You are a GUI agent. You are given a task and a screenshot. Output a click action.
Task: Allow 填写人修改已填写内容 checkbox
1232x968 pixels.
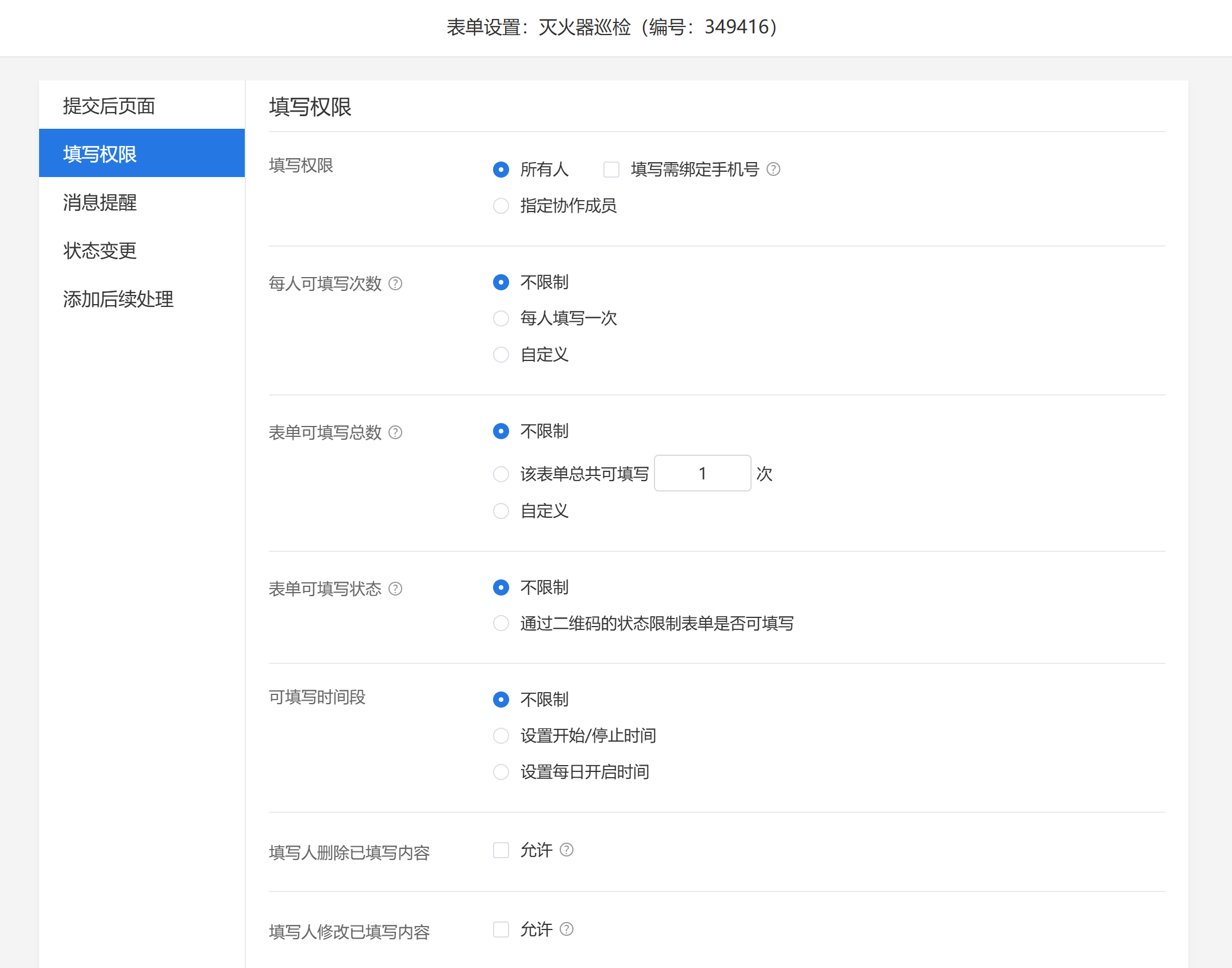click(x=501, y=929)
